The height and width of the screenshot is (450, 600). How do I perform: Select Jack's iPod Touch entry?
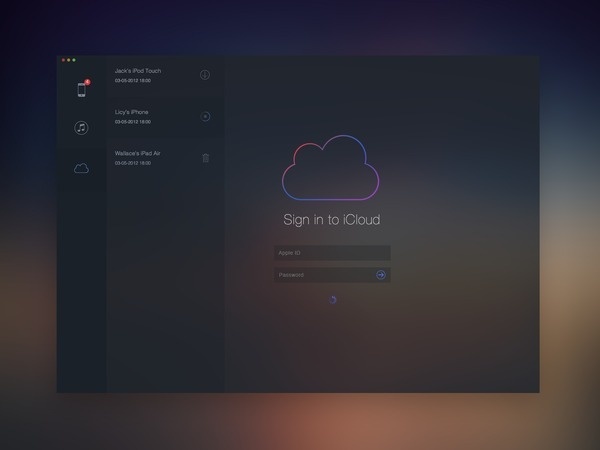click(x=165, y=75)
